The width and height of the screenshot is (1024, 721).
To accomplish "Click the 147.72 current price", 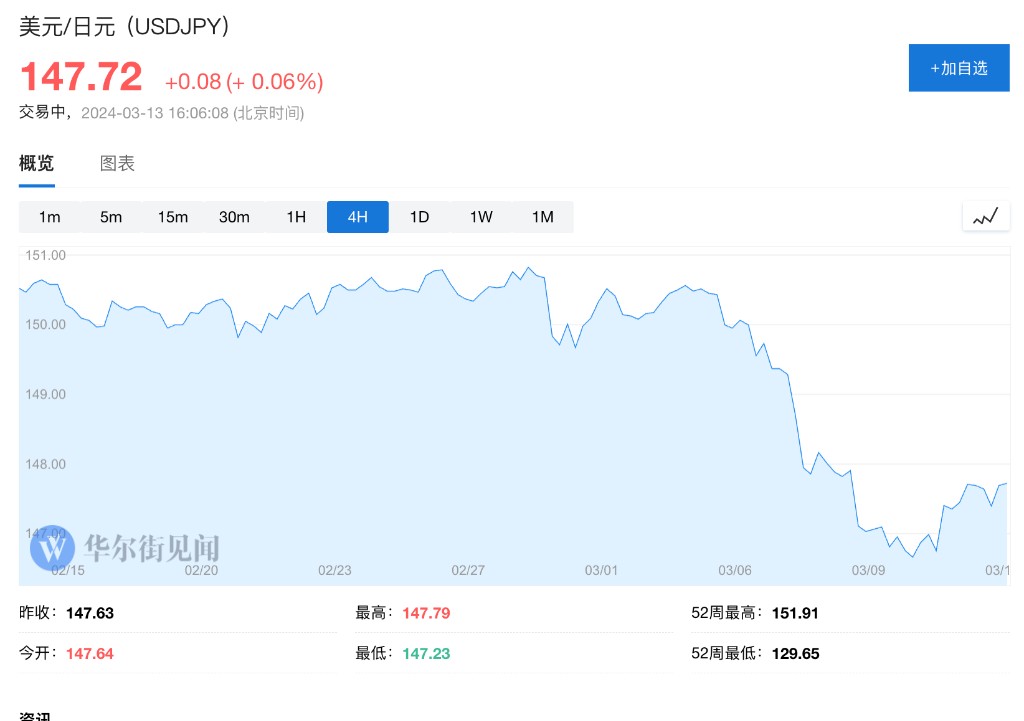I will (81, 78).
